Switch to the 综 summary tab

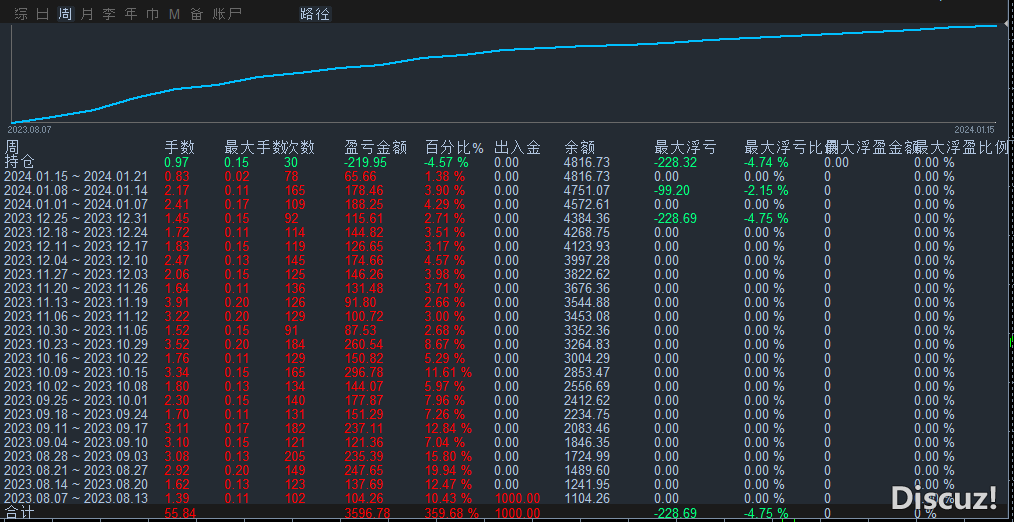point(21,14)
